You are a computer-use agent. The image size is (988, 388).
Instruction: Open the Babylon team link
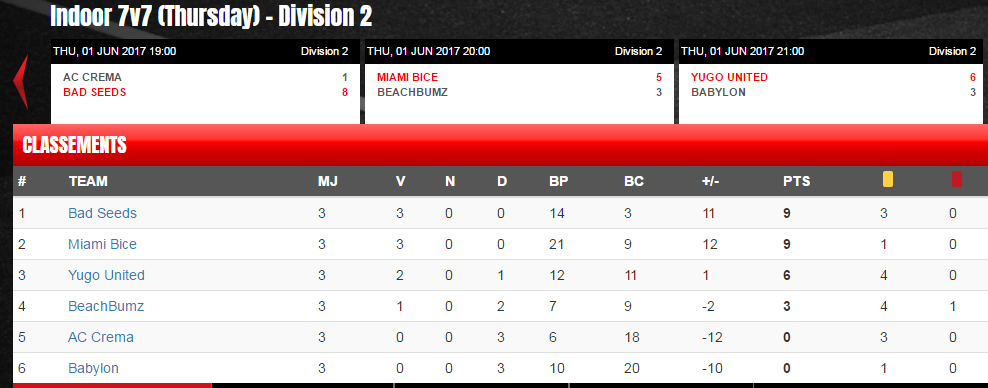[x=93, y=368]
